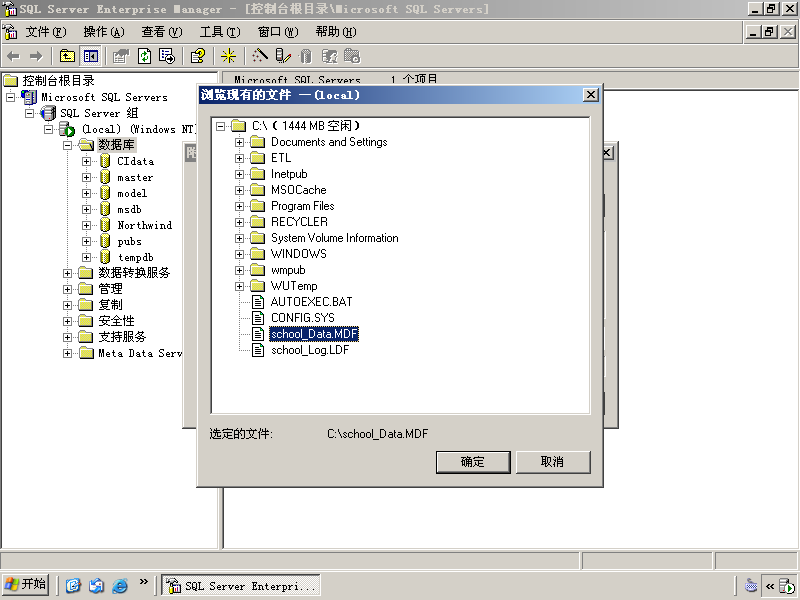Click the SQL Server Enterprise taskbar button

tap(241, 586)
